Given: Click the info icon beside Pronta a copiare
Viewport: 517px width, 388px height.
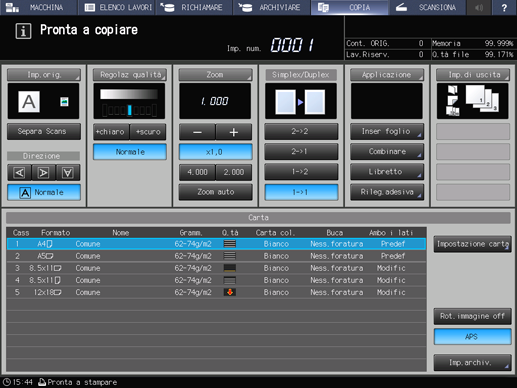Looking at the screenshot, I should tap(23, 31).
